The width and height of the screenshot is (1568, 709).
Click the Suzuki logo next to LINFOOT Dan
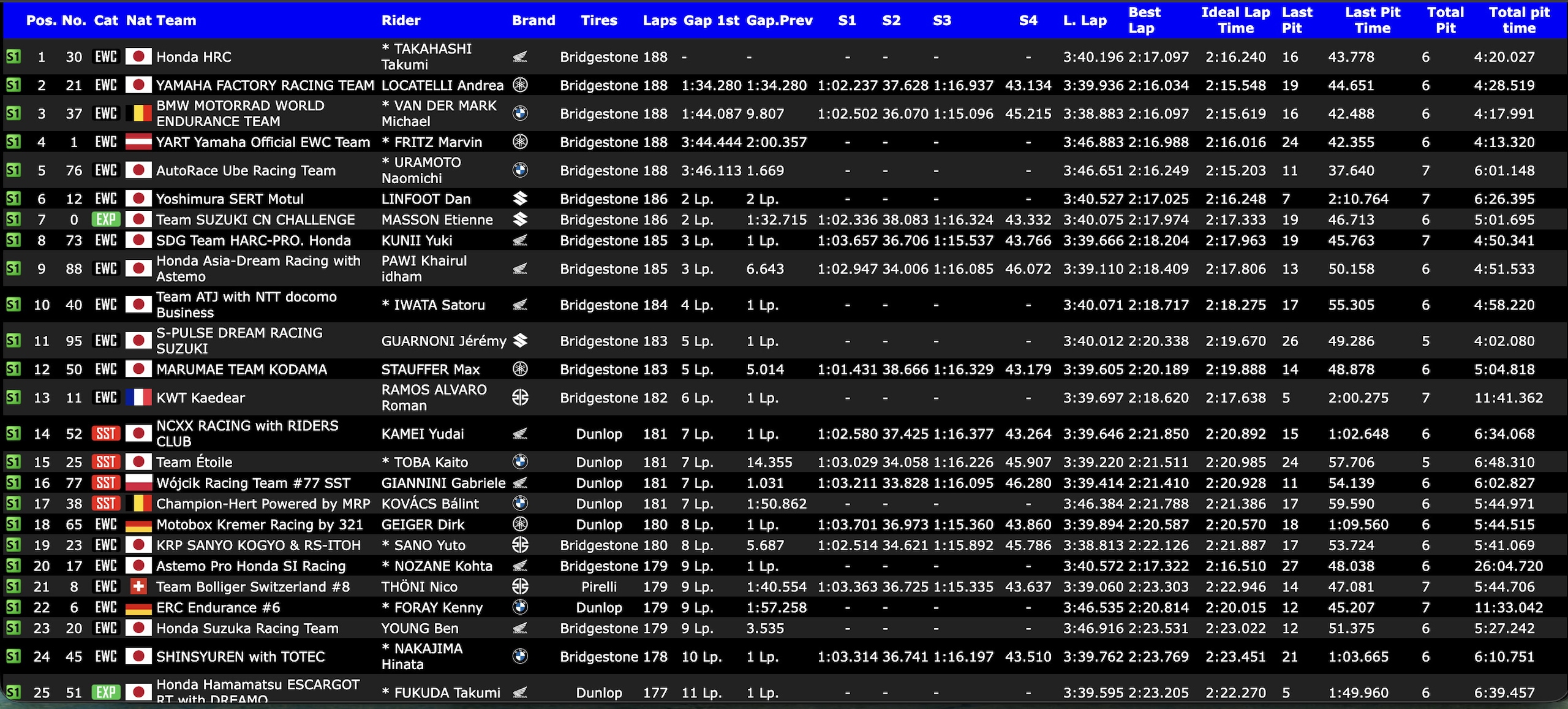pyautogui.click(x=520, y=199)
